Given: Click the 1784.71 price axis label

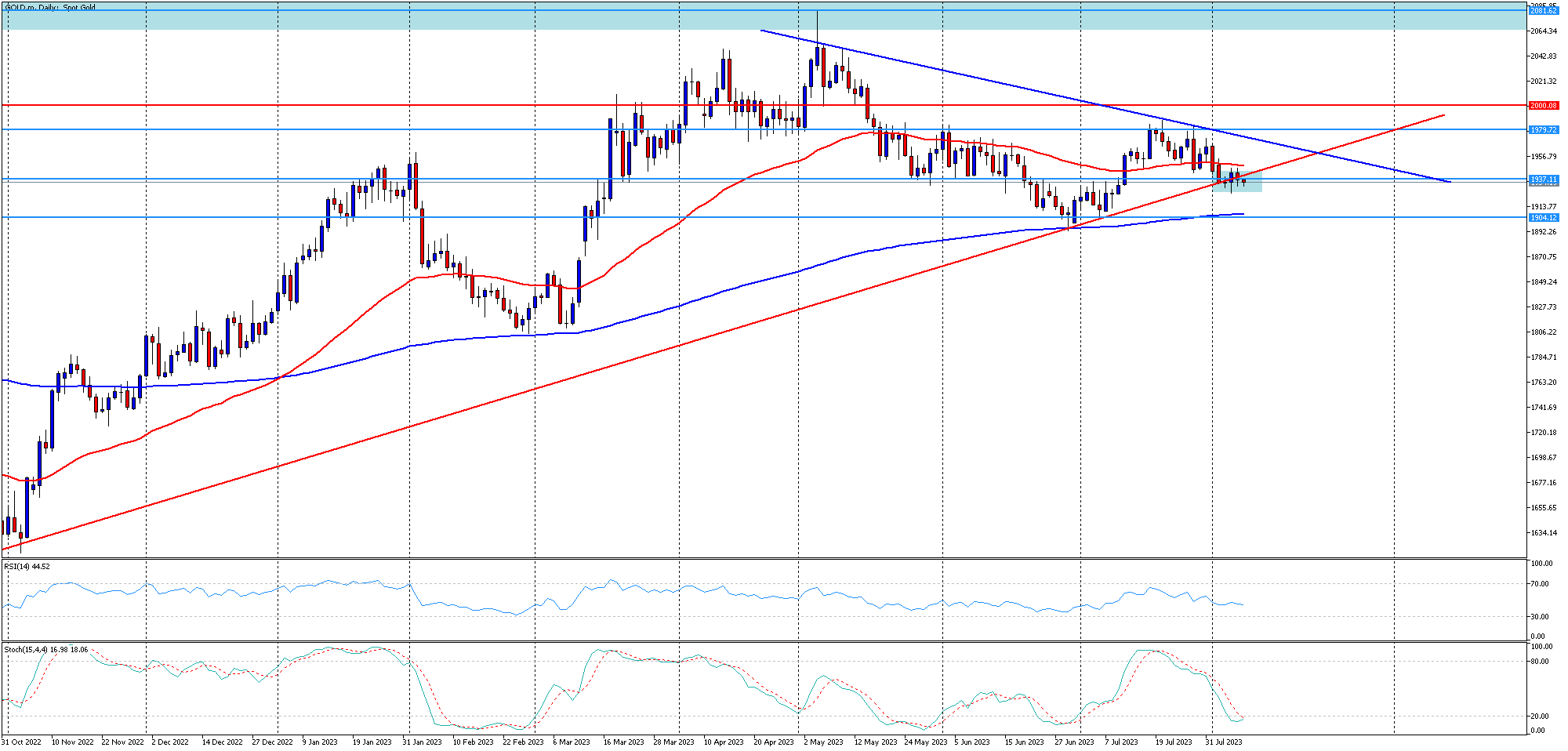Looking at the screenshot, I should coord(1544,357).
